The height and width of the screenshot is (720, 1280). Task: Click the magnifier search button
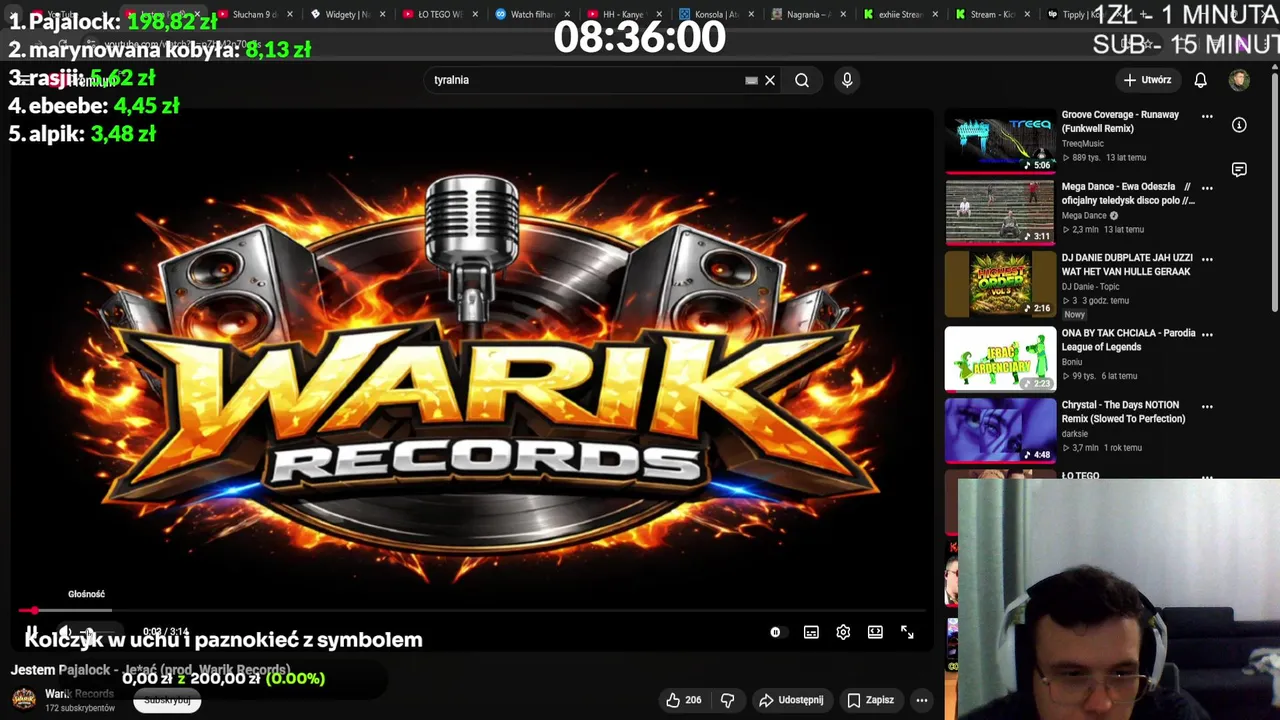802,80
